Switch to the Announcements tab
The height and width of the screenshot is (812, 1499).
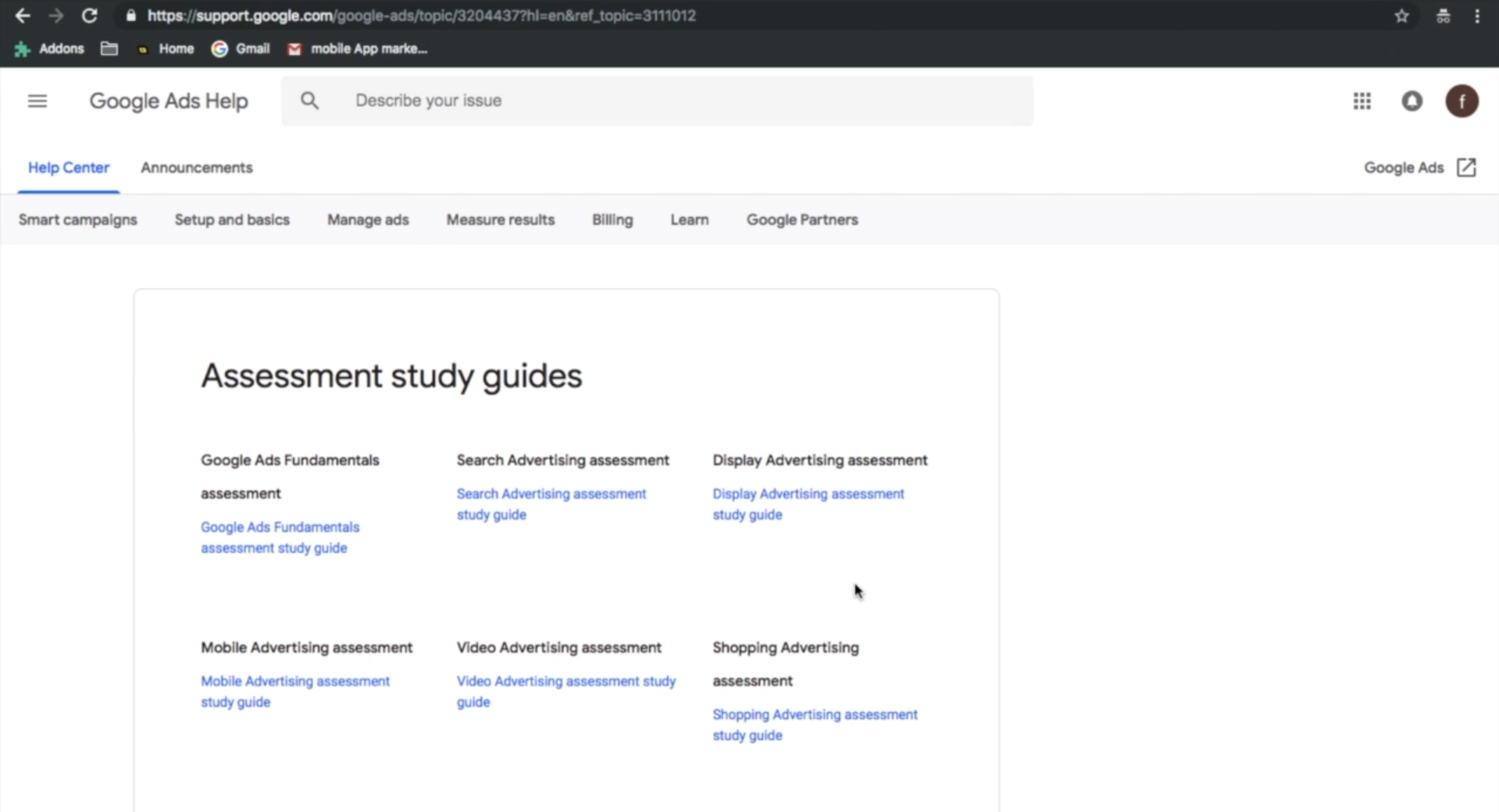[x=196, y=168]
